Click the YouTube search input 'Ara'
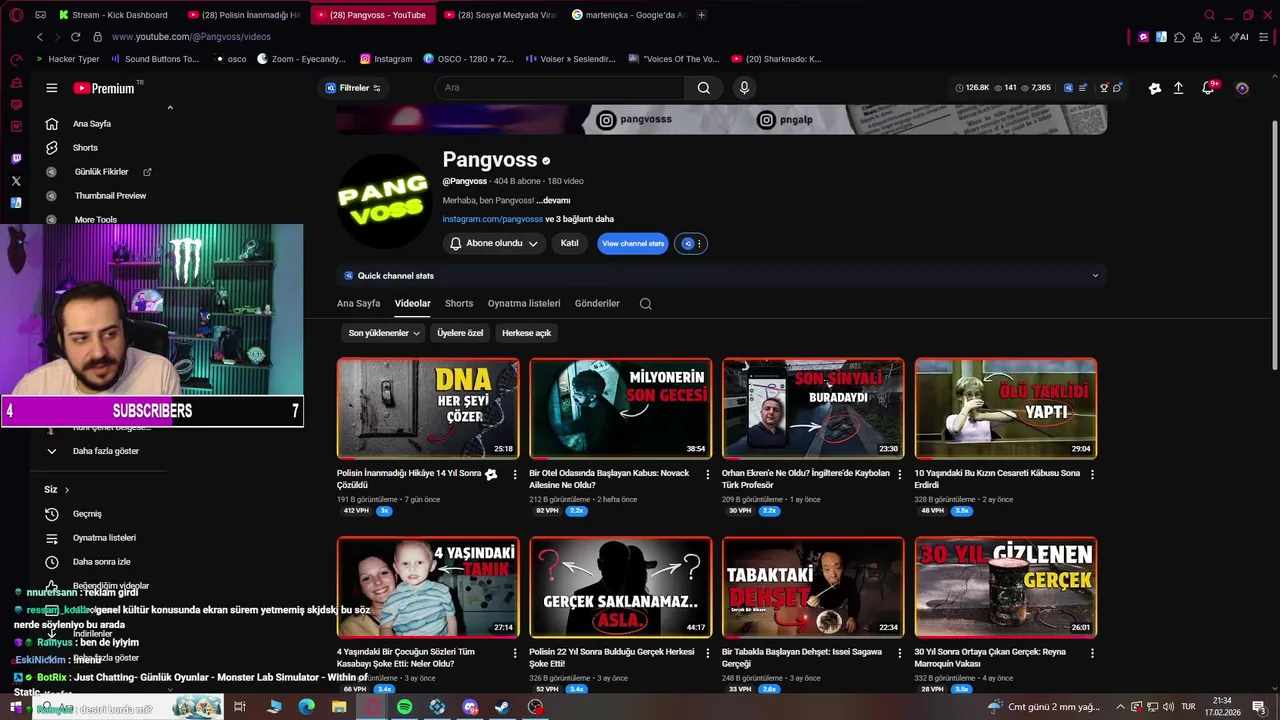Screen dimensions: 1280x720 [560, 88]
